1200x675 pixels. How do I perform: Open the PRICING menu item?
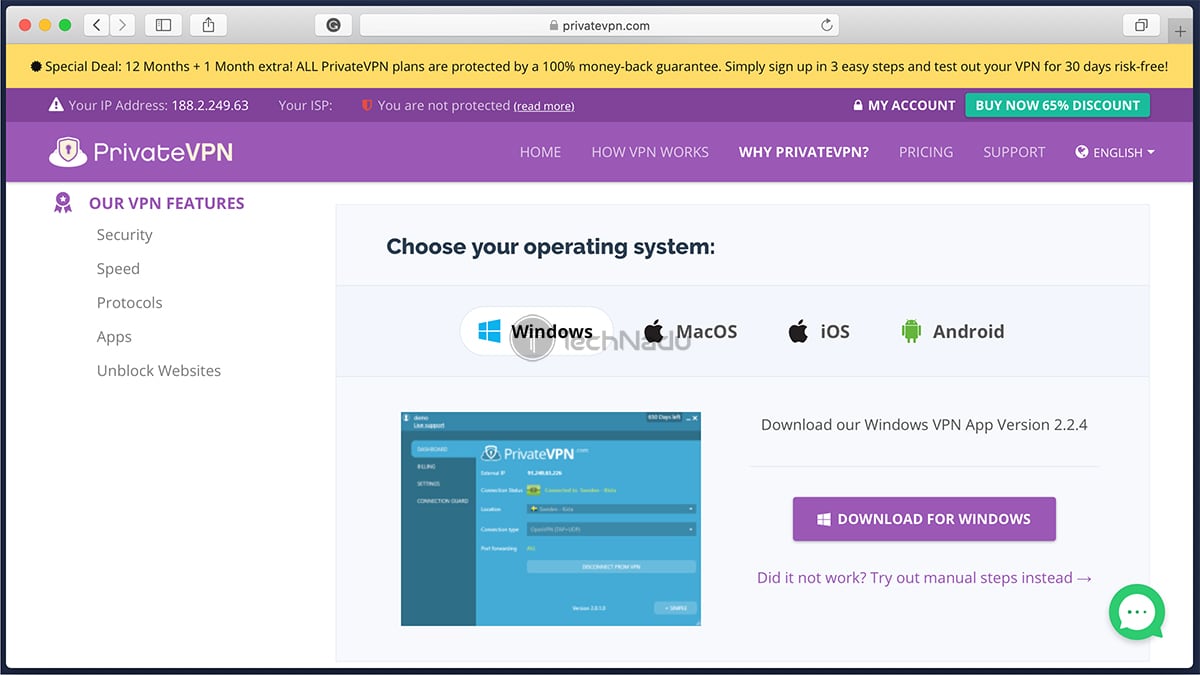pyautogui.click(x=925, y=152)
